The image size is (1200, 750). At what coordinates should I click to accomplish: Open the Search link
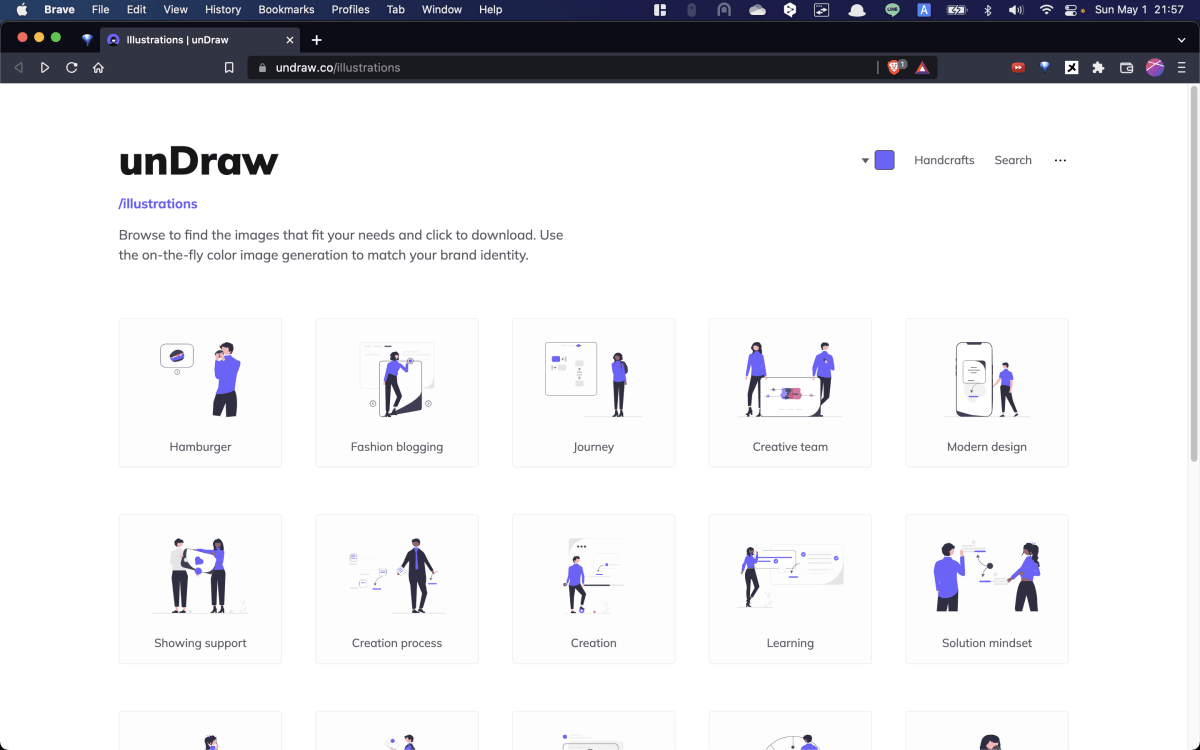coord(1013,160)
